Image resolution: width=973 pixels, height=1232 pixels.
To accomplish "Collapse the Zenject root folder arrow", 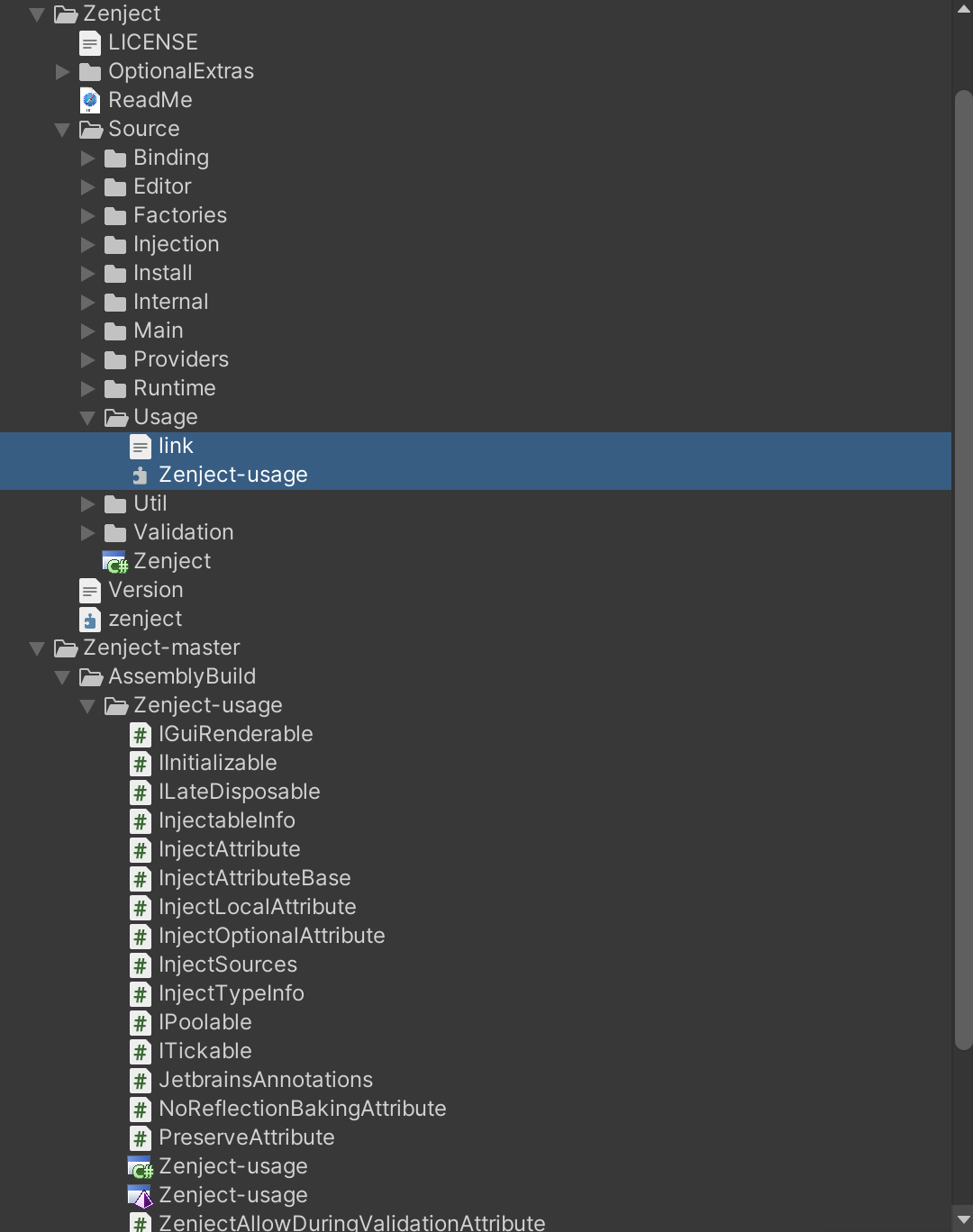I will pyautogui.click(x=37, y=14).
